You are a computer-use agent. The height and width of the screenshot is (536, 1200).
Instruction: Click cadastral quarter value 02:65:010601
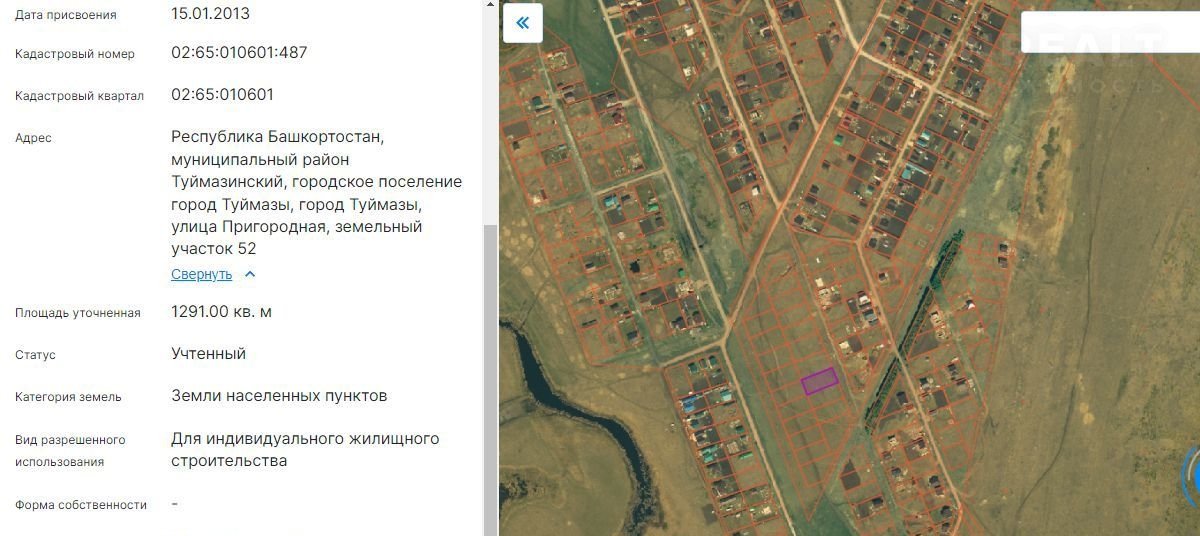[222, 95]
